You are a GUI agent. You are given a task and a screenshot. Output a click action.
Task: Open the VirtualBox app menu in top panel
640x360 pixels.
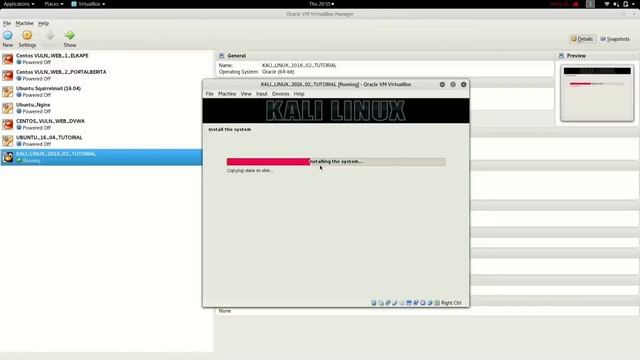click(x=88, y=4)
